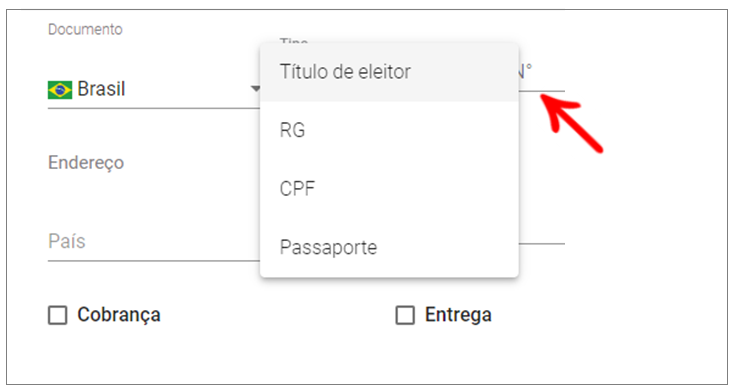The width and height of the screenshot is (734, 391).
Task: Select the Passaporte option
Action: (389, 247)
